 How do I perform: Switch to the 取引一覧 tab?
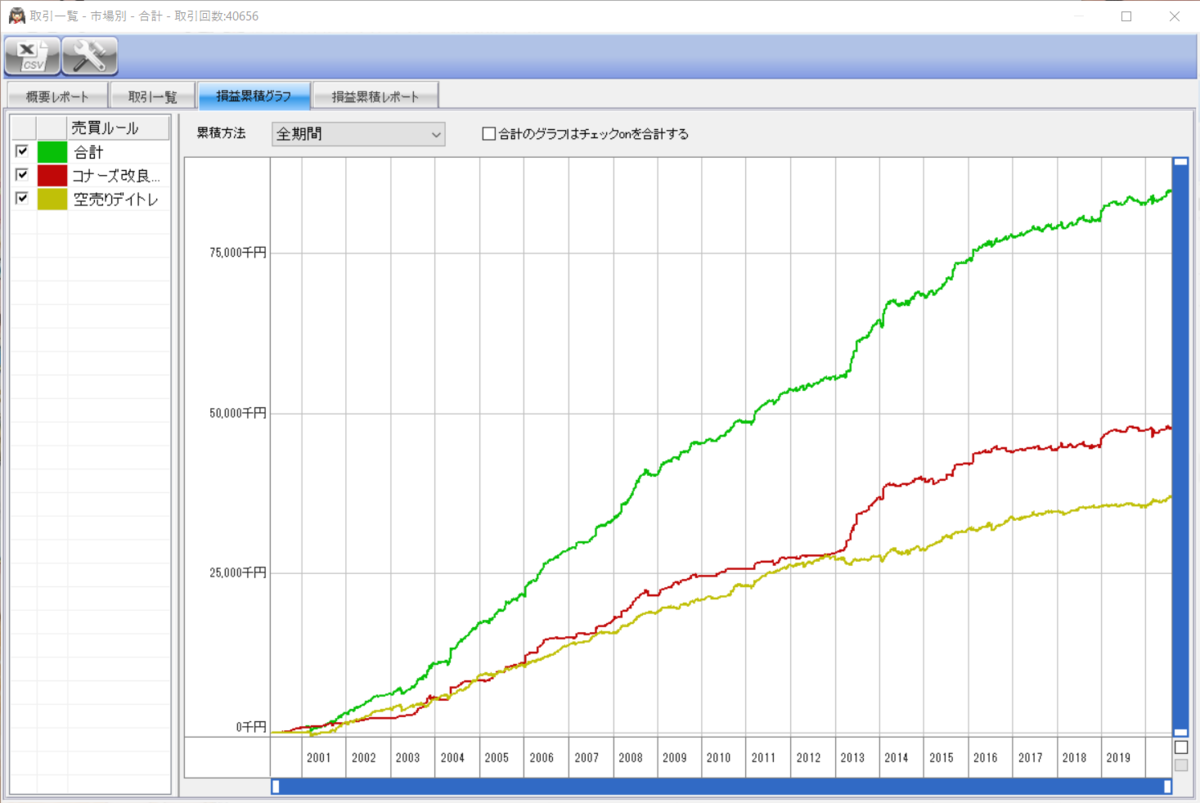click(152, 97)
